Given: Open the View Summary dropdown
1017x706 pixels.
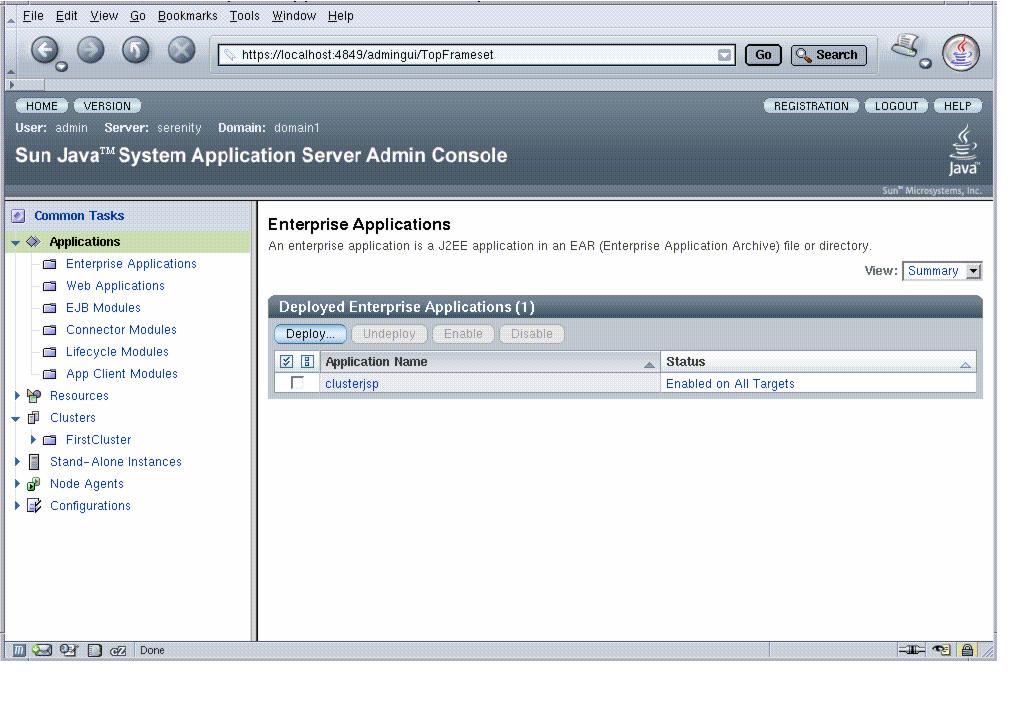Looking at the screenshot, I should tap(942, 271).
